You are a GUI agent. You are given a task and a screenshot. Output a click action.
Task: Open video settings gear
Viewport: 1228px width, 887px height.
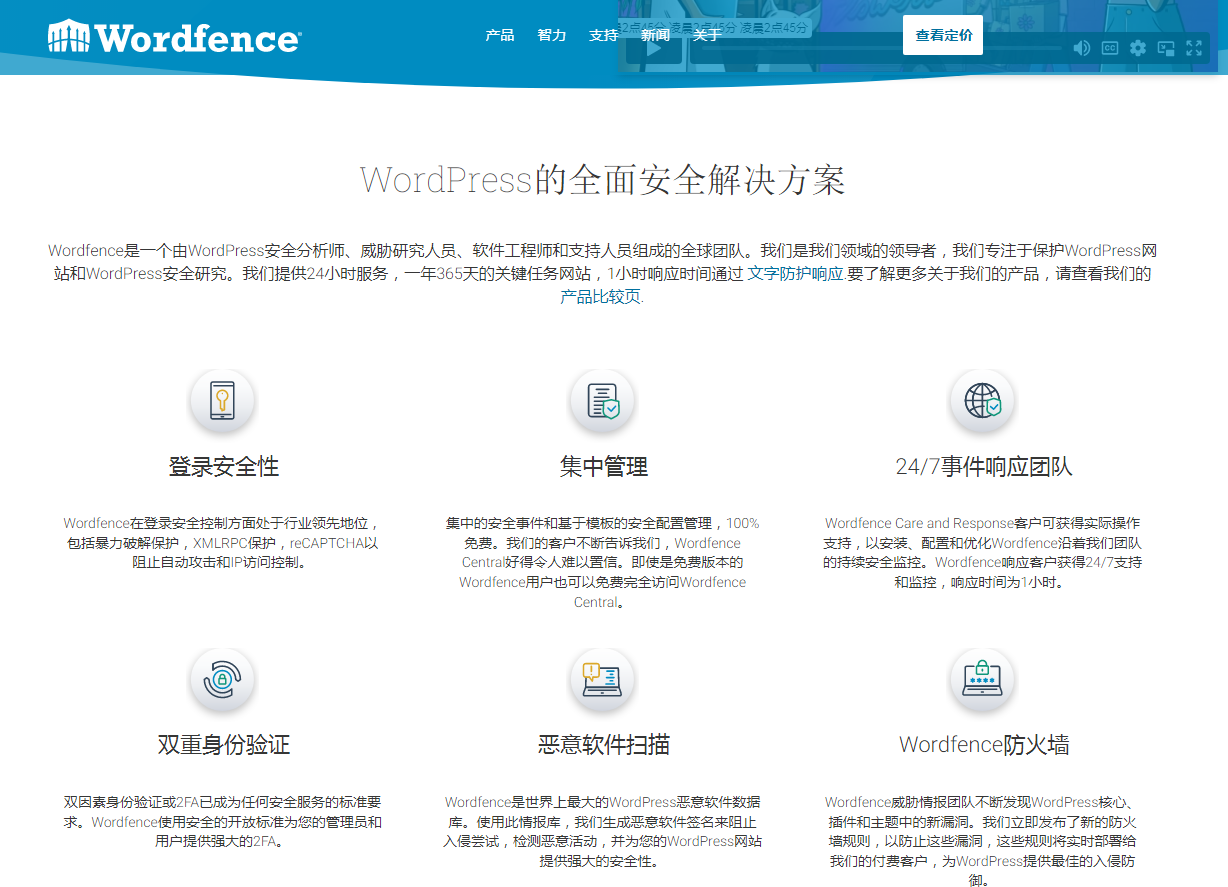[x=1138, y=48]
